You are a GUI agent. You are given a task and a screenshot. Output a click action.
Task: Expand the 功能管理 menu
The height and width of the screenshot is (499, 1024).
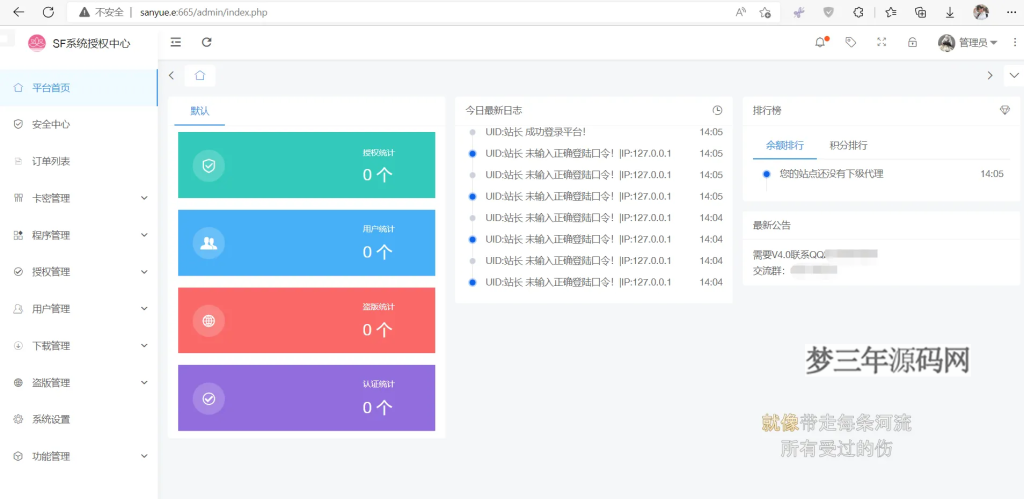[x=78, y=457]
